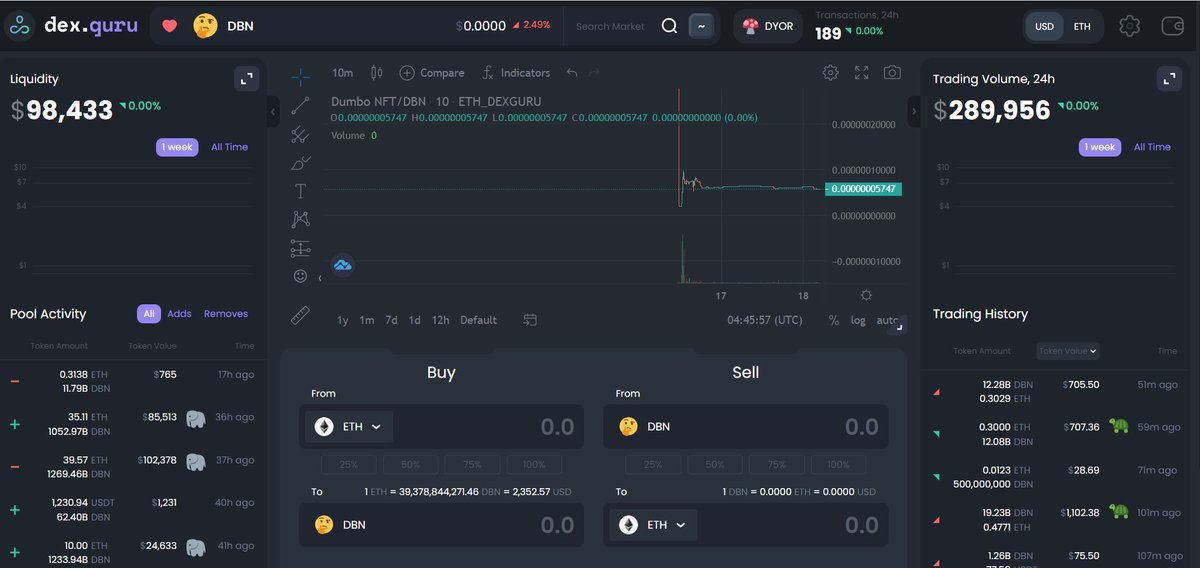Switch currency display to ETH
Screen dimensions: 1200x568
[1082, 26]
